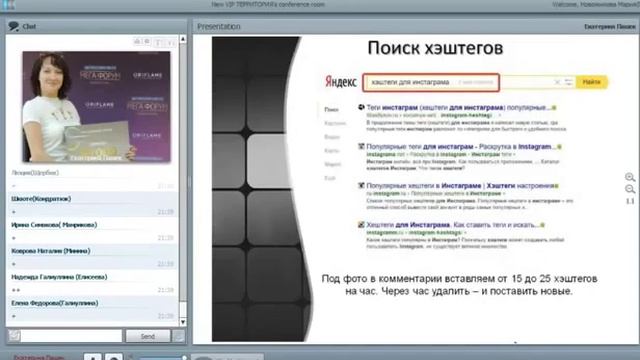Select the chat message from Елена Федорова
Image resolution: width=640 pixels, height=360 pixels.
[x=92, y=309]
